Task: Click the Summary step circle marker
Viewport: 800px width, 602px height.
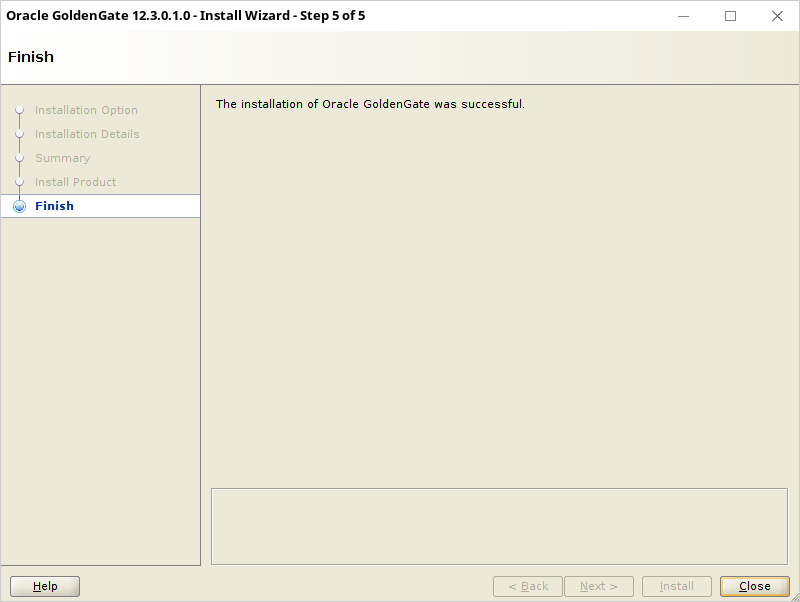Action: pyautogui.click(x=19, y=158)
